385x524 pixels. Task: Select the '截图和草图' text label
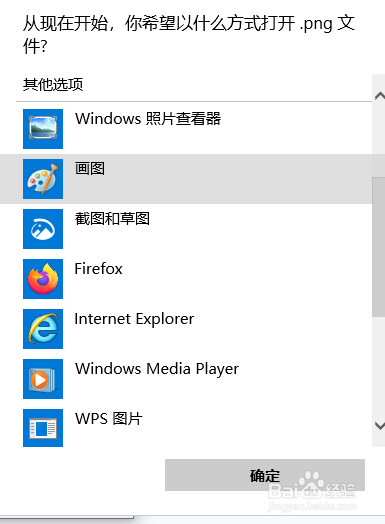point(112,219)
